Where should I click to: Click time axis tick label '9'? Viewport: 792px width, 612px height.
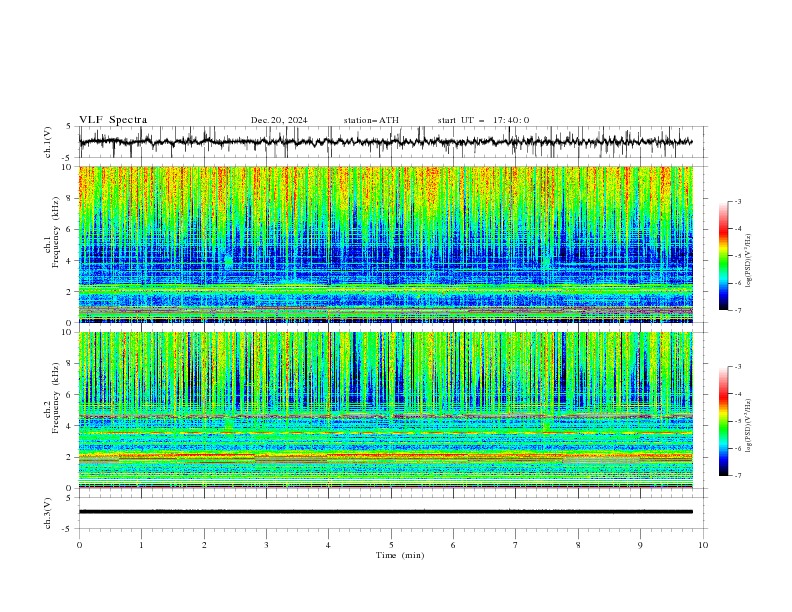point(640,545)
